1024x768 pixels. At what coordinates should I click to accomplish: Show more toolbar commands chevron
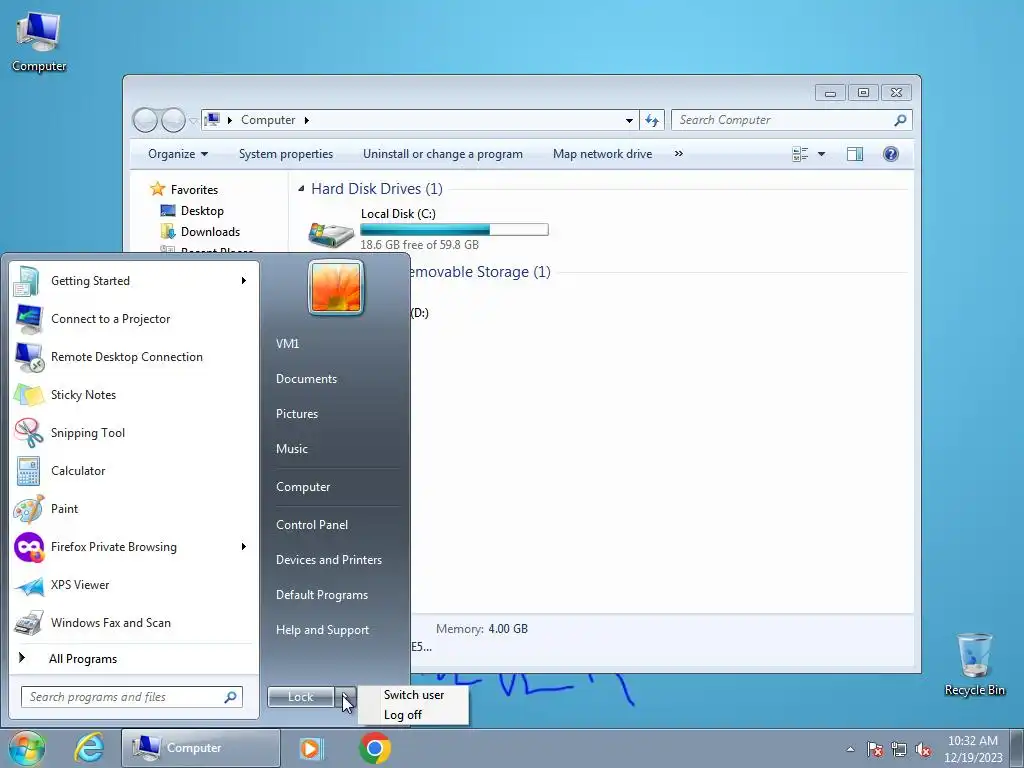click(x=679, y=153)
